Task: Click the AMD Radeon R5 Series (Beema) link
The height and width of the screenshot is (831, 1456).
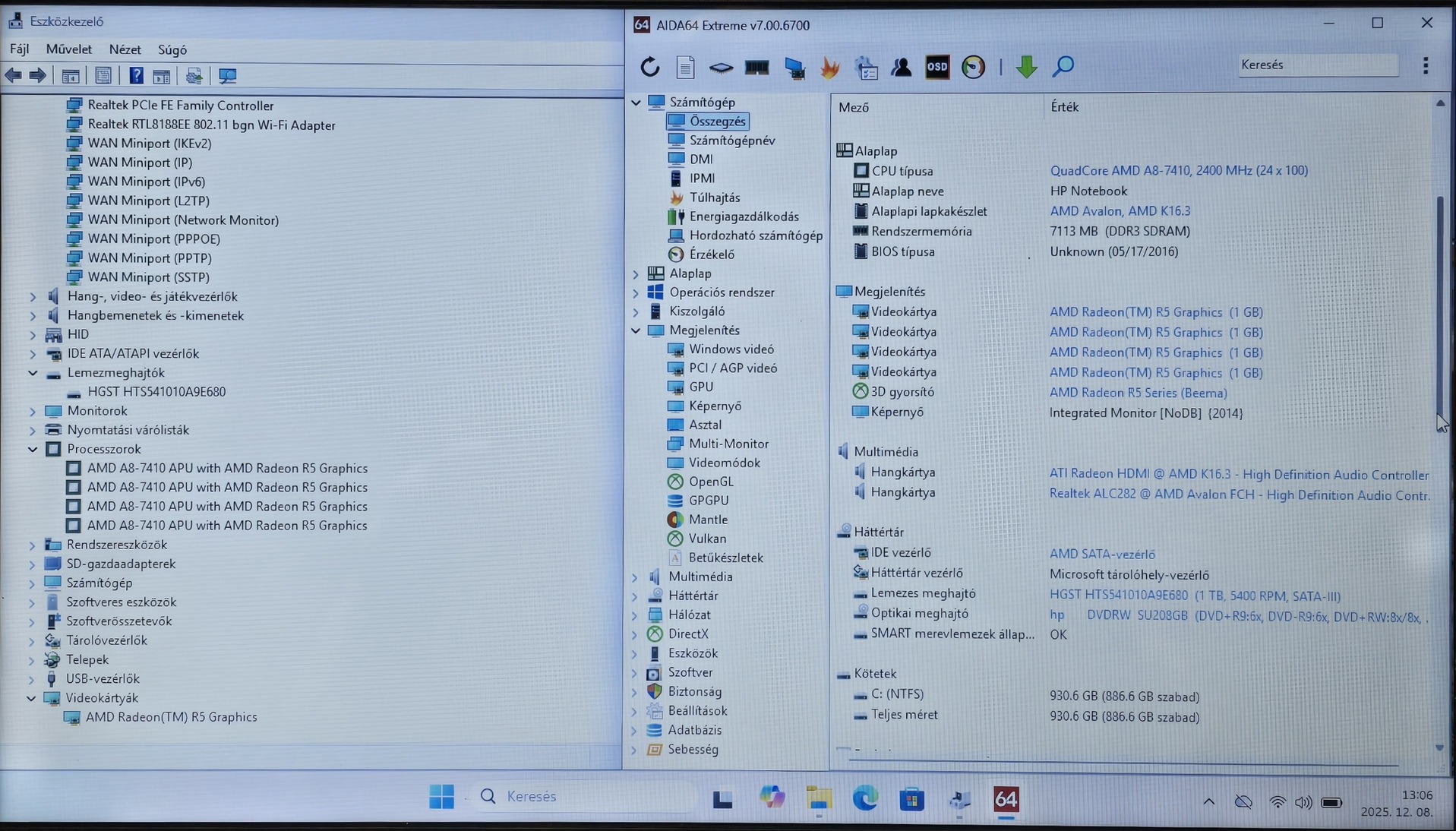Action: pos(1139,393)
